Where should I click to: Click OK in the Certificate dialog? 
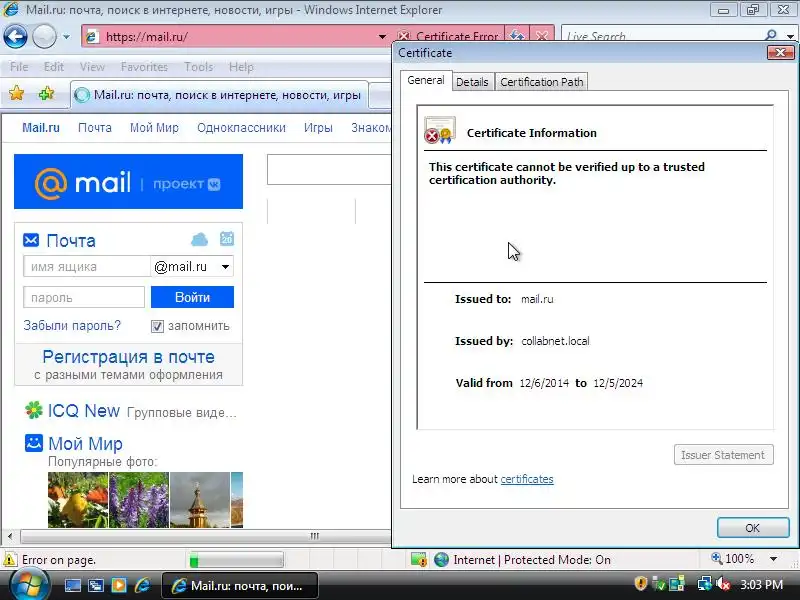coord(753,528)
